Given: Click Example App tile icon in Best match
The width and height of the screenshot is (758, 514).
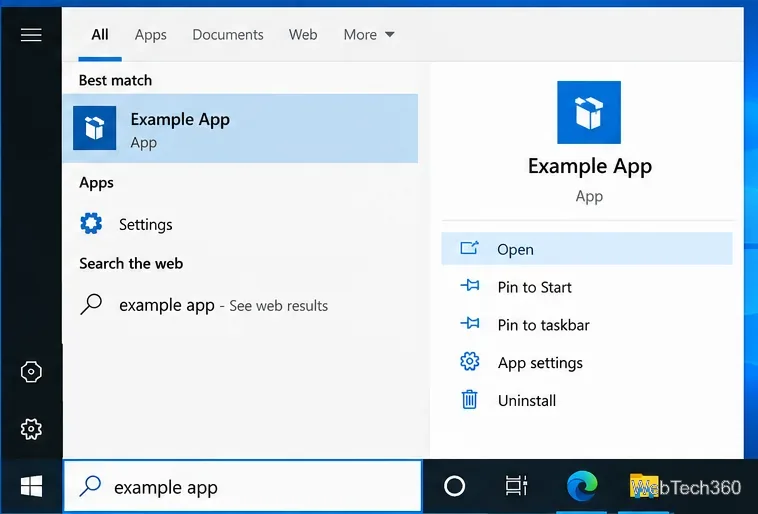Looking at the screenshot, I should pyautogui.click(x=94, y=128).
